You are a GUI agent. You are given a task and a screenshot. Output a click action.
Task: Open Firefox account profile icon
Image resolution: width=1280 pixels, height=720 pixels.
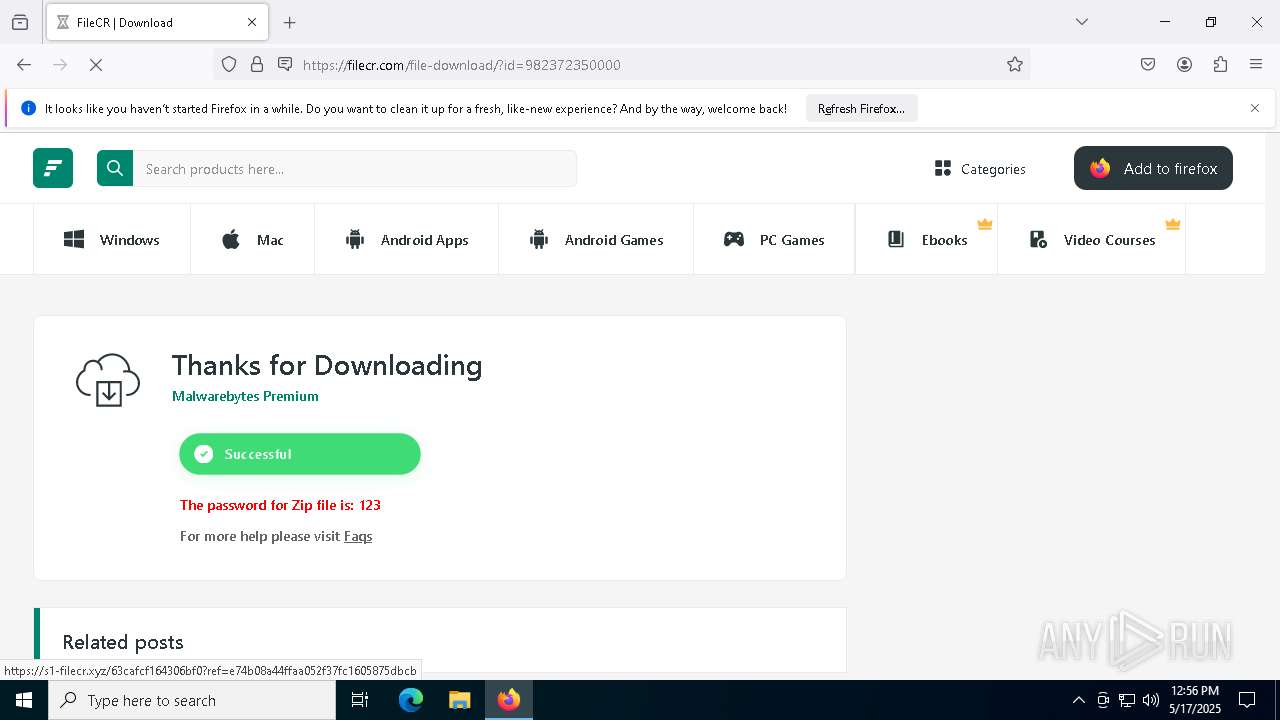pyautogui.click(x=1184, y=65)
